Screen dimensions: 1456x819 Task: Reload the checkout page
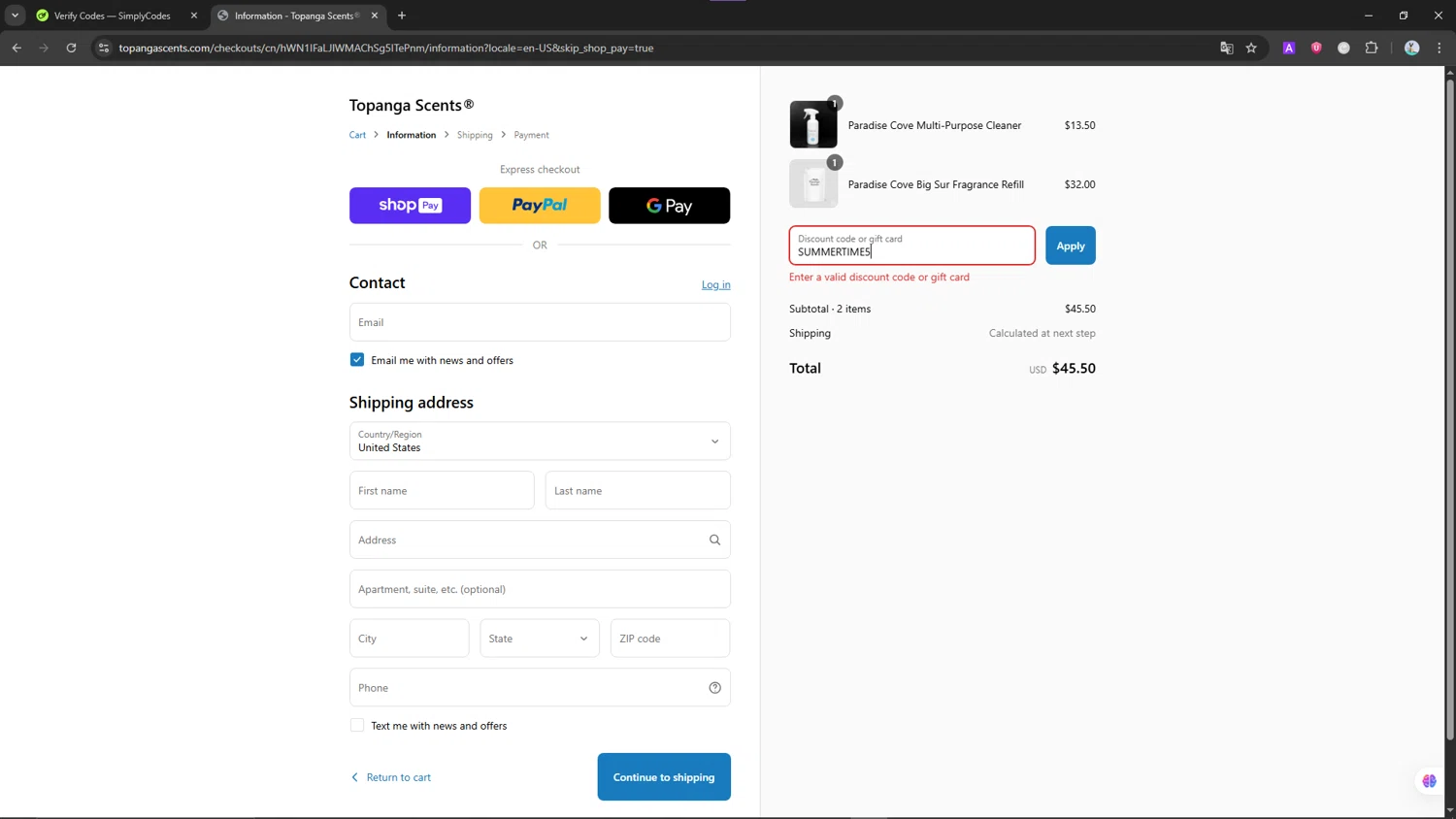coord(71,48)
